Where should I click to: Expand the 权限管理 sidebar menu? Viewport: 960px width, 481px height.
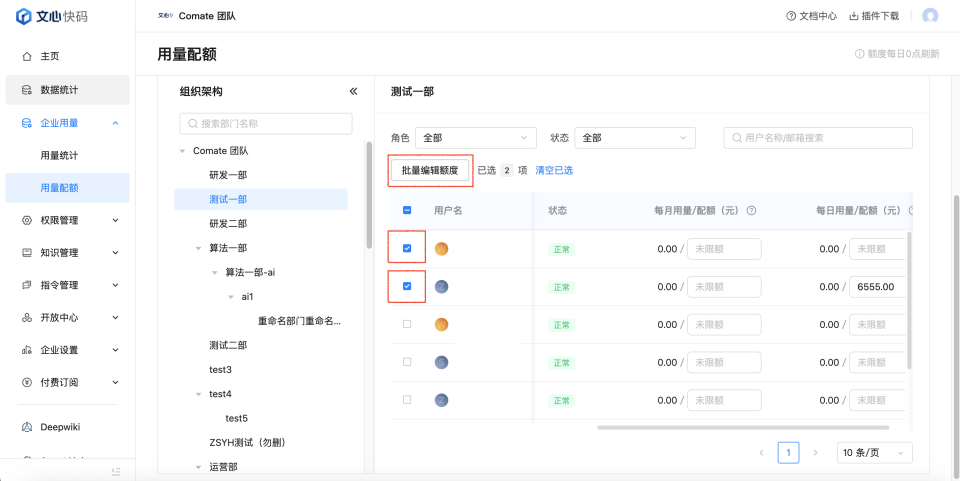click(x=67, y=220)
